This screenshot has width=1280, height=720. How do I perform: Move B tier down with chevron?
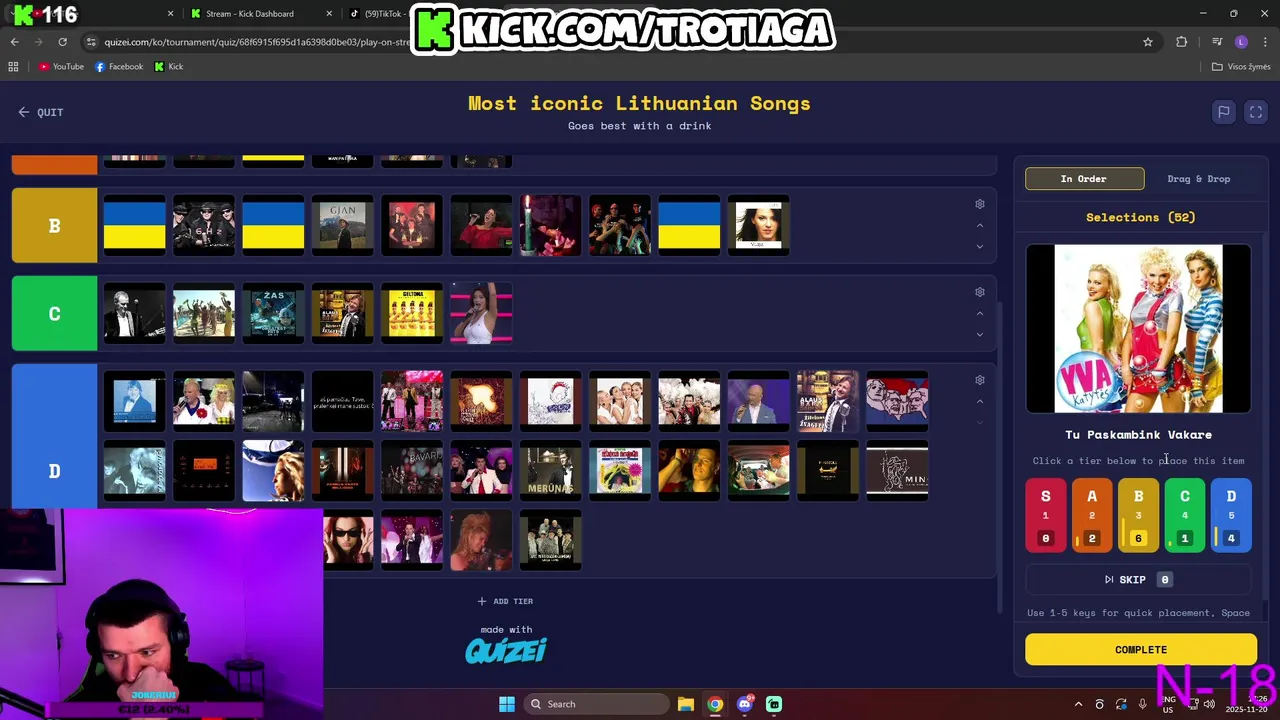coord(980,246)
